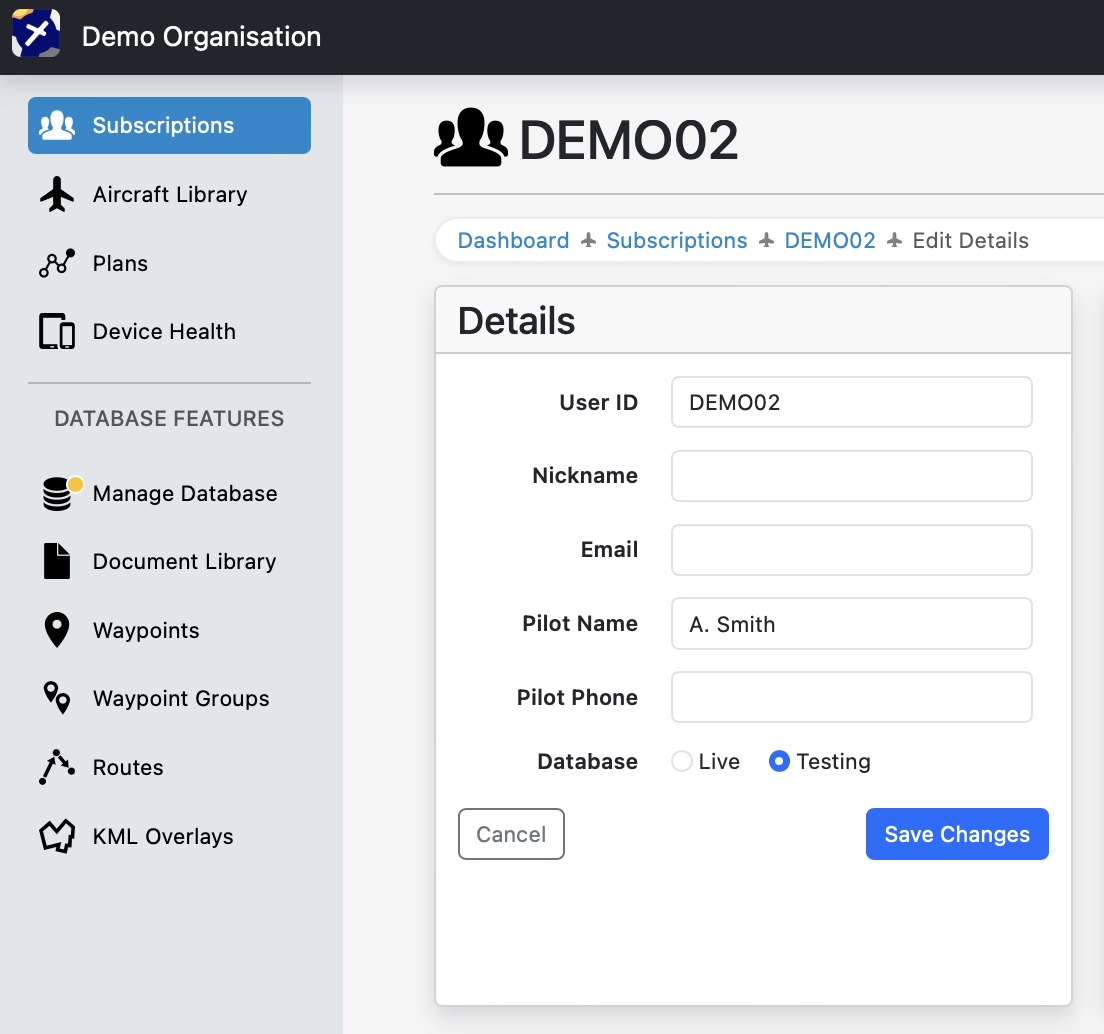Click the DEMO02 breadcrumb link

[x=829, y=241]
